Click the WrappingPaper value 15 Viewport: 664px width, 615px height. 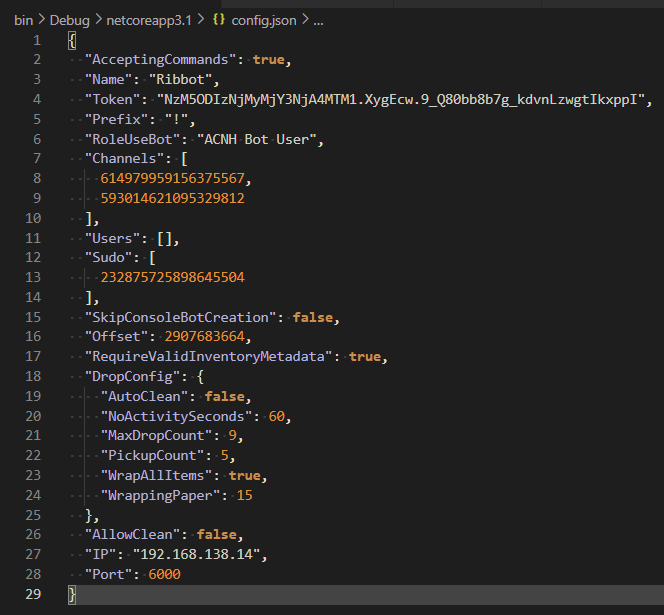pyautogui.click(x=244, y=496)
